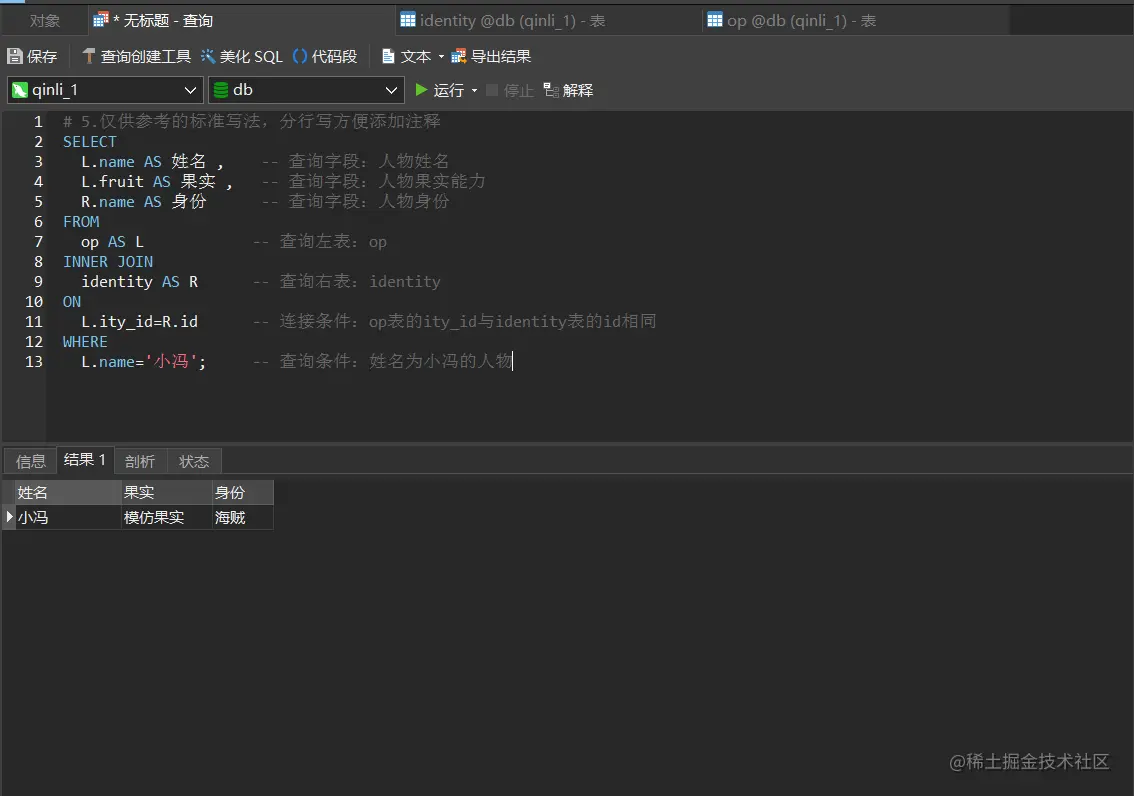Open the identity @db (qinli_1) table tab
The image size is (1134, 796).
click(x=549, y=20)
